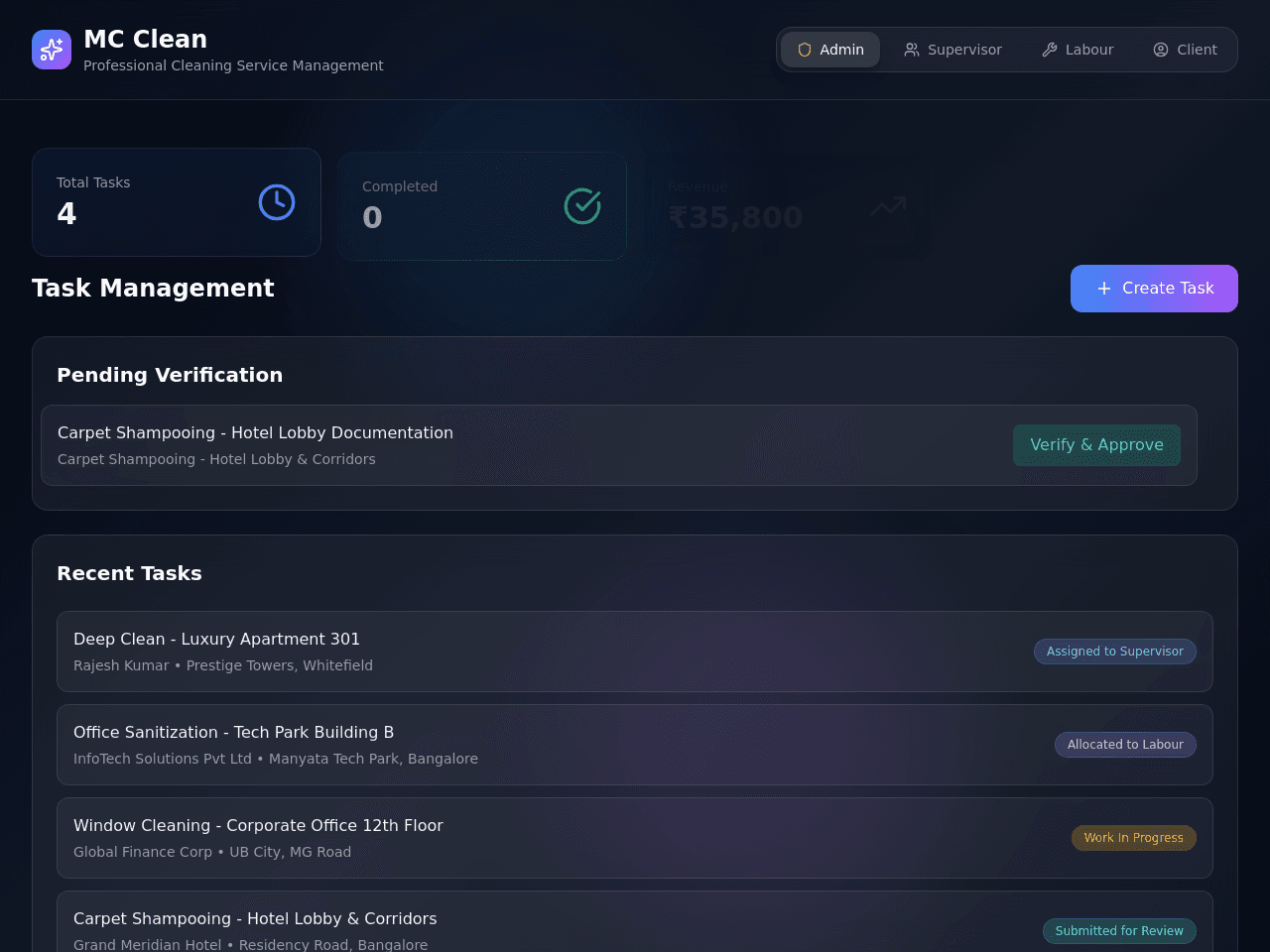The width and height of the screenshot is (1270, 952).
Task: Switch to the Client role tab
Action: [1185, 50]
